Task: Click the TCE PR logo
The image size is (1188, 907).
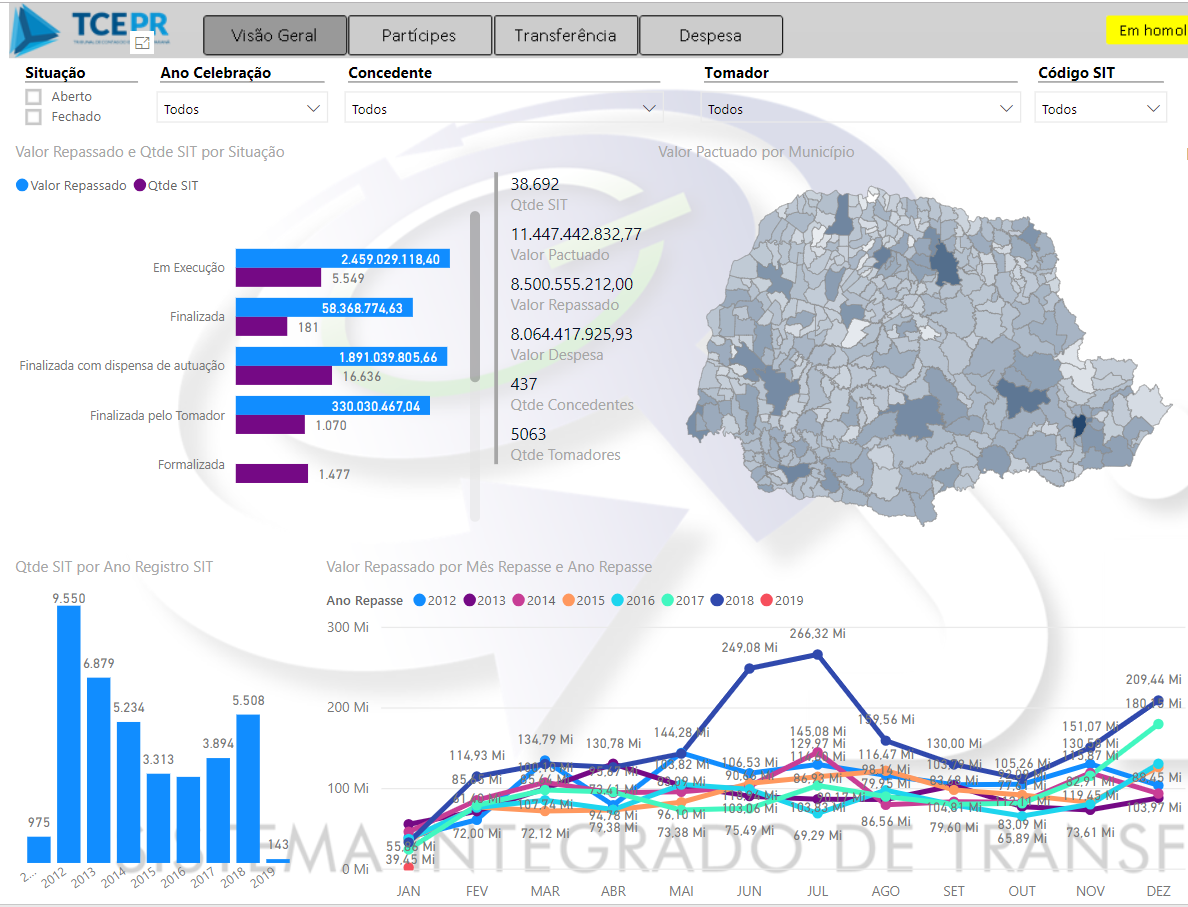Action: pyautogui.click(x=90, y=30)
